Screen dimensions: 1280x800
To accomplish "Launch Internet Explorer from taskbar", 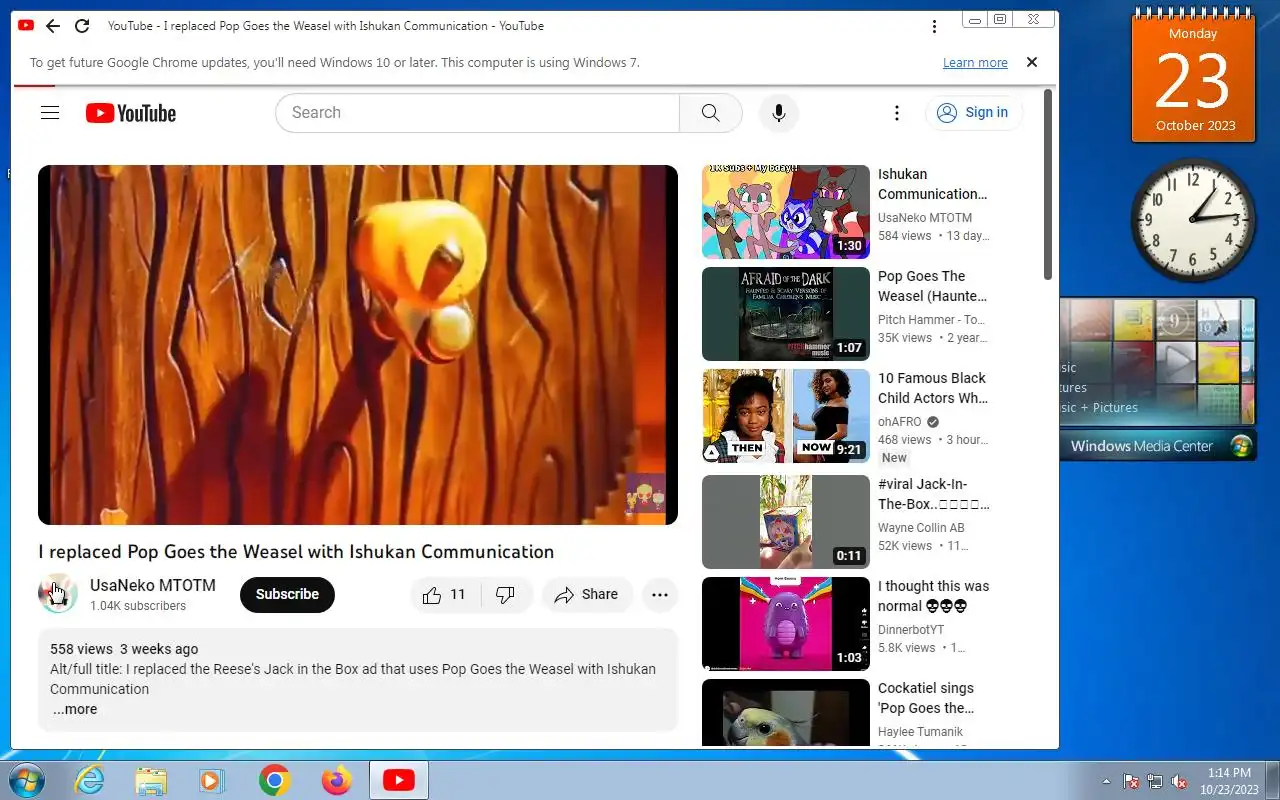I will pos(90,780).
